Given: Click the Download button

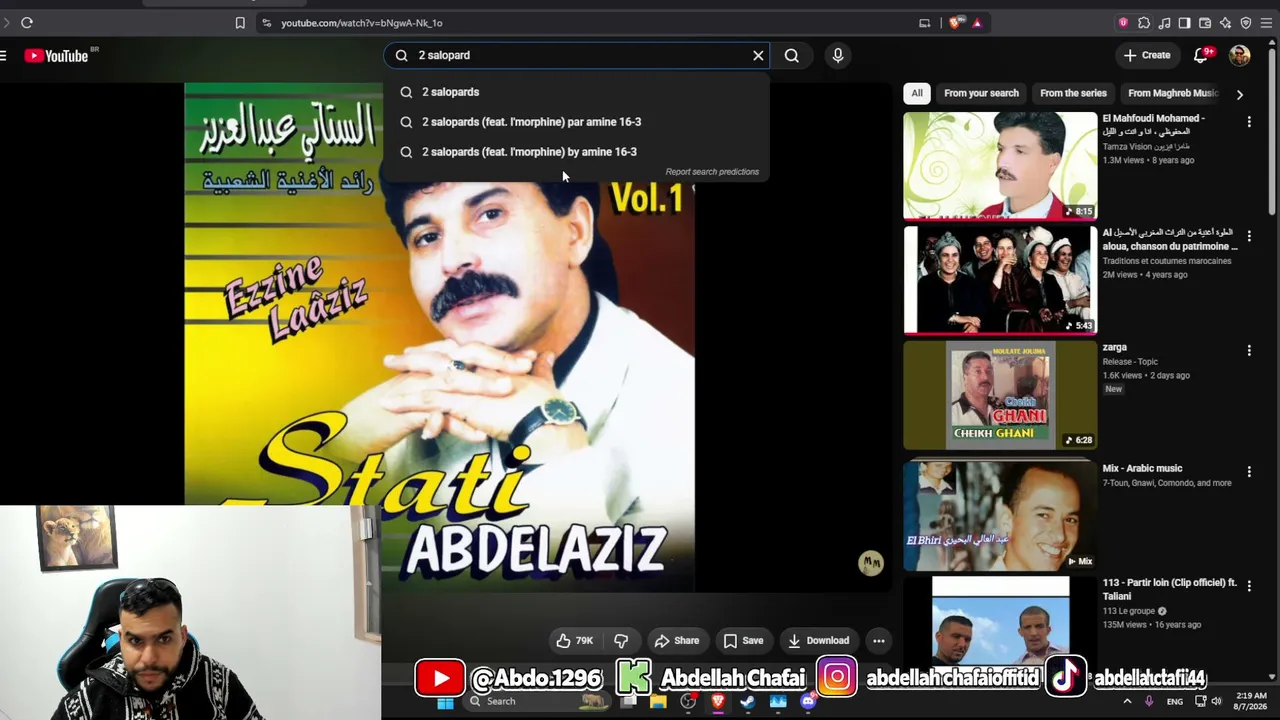Looking at the screenshot, I should pyautogui.click(x=818, y=641).
